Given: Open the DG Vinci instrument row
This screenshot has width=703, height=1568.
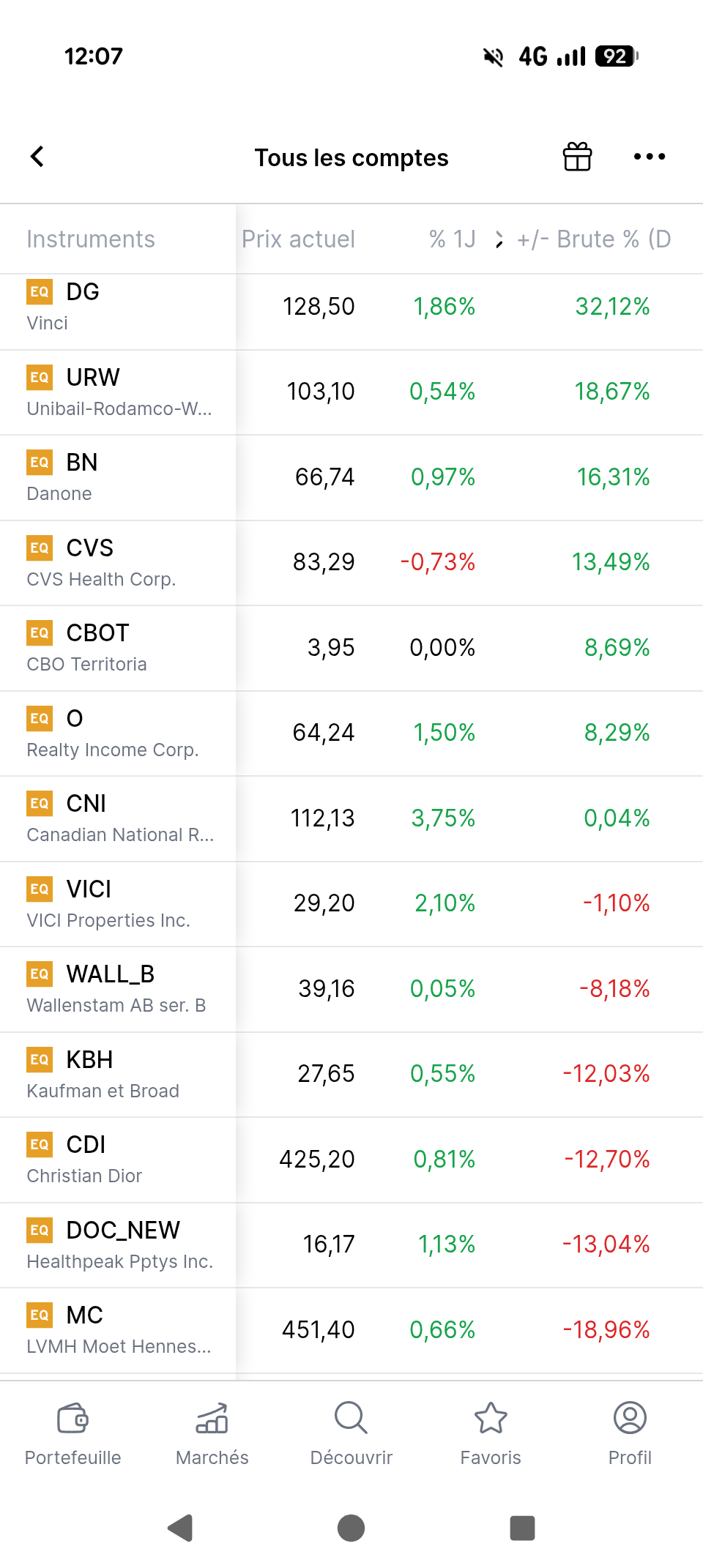Looking at the screenshot, I should (x=351, y=307).
